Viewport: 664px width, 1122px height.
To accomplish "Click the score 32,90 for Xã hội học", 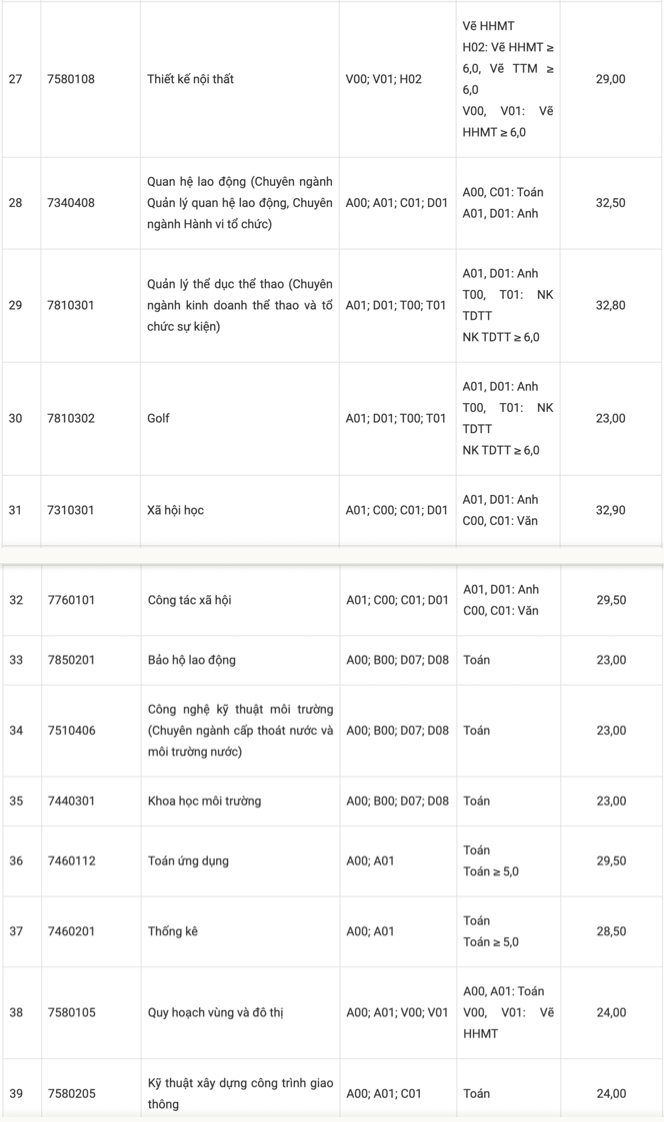I will point(610,510).
